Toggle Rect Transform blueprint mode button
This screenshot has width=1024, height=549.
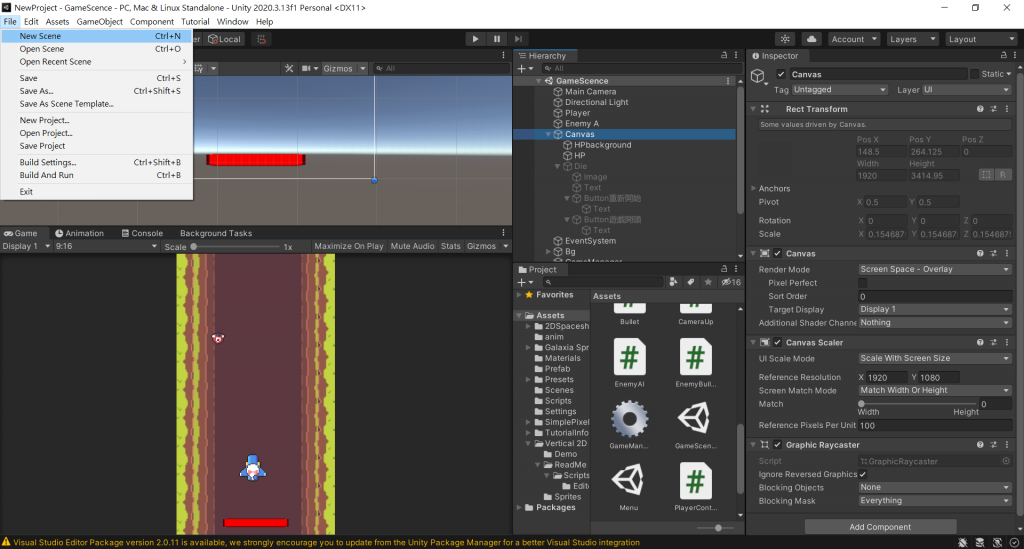(986, 174)
